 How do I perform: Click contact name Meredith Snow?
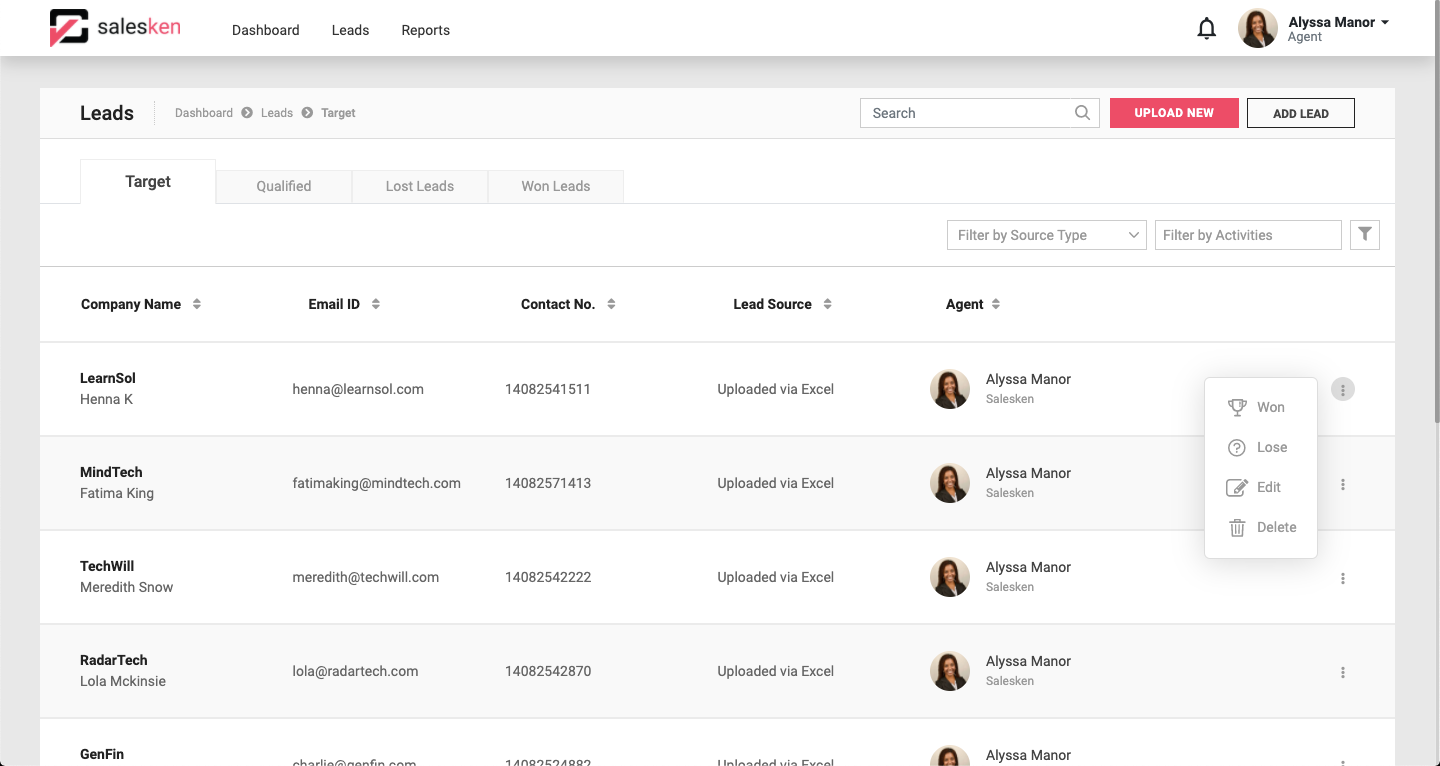click(127, 587)
